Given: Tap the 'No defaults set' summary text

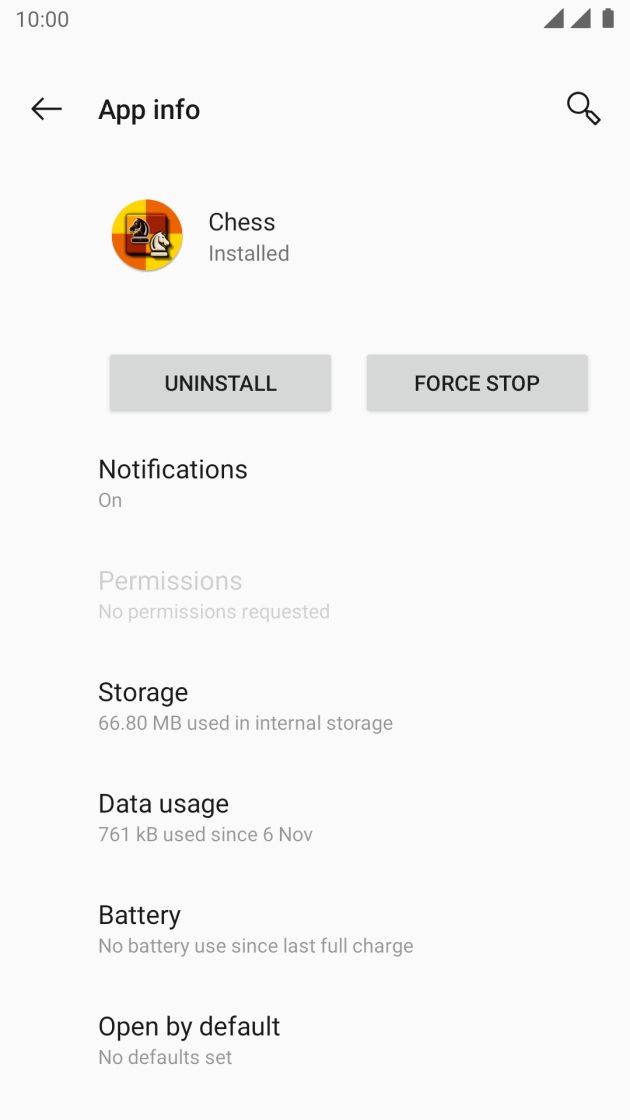Looking at the screenshot, I should click(x=165, y=1057).
